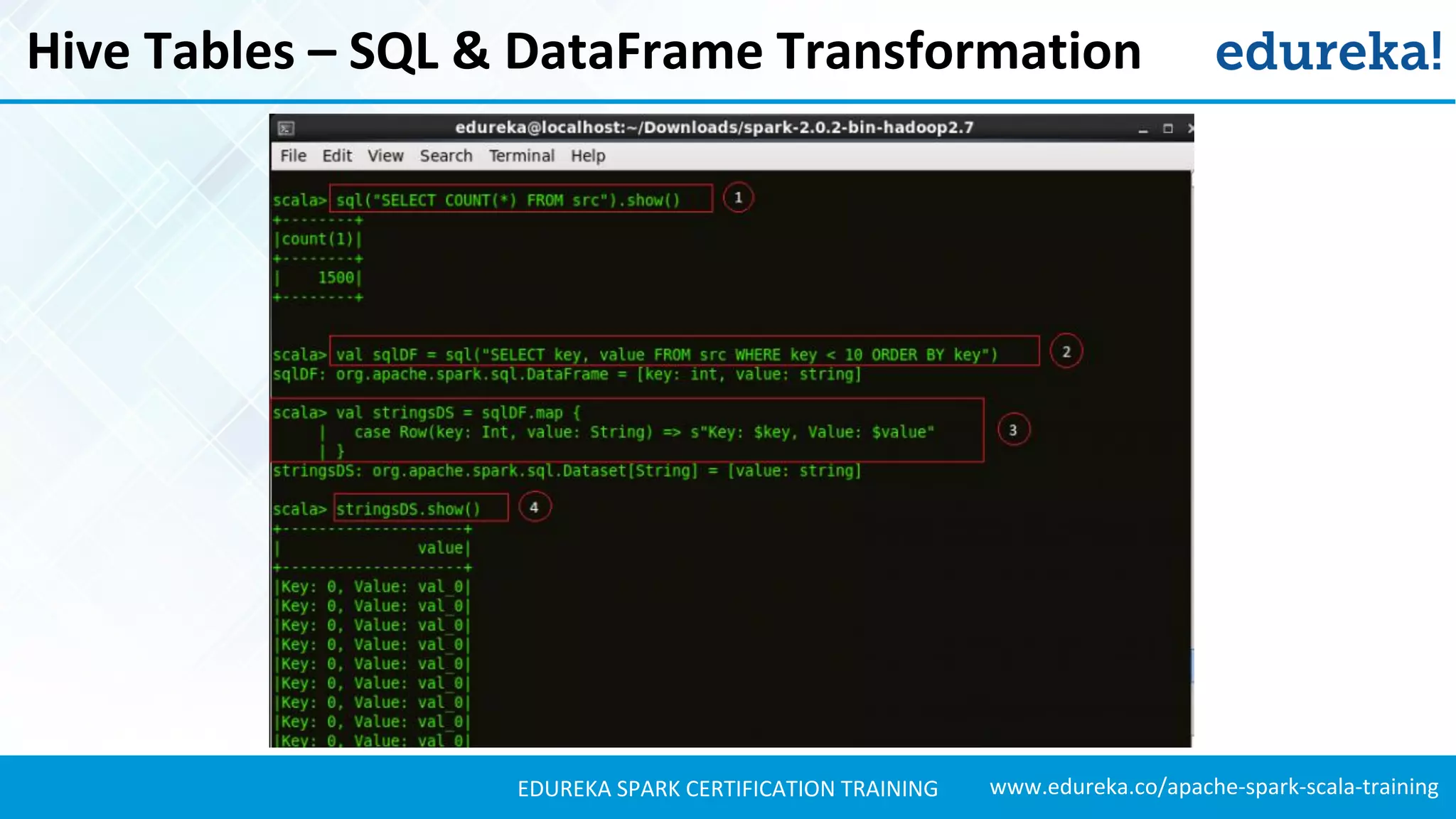
Task: Click the SELECT COUNT(*) FROM src command
Action: pyautogui.click(x=508, y=200)
